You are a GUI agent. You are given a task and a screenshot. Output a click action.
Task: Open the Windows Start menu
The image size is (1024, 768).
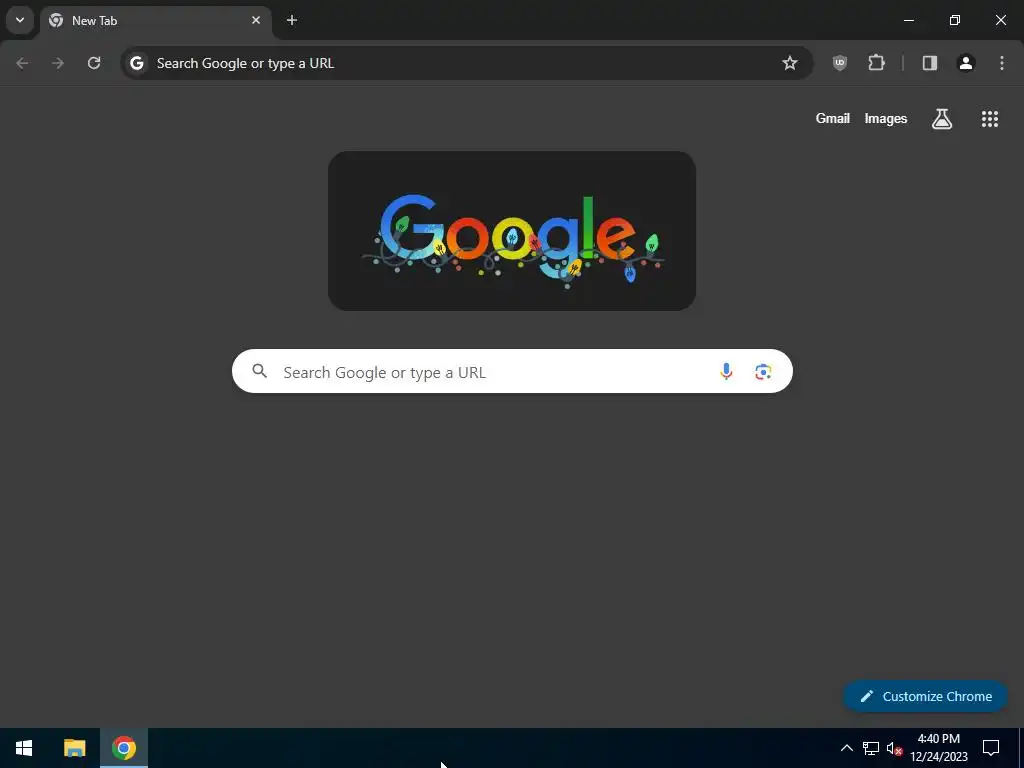click(24, 748)
